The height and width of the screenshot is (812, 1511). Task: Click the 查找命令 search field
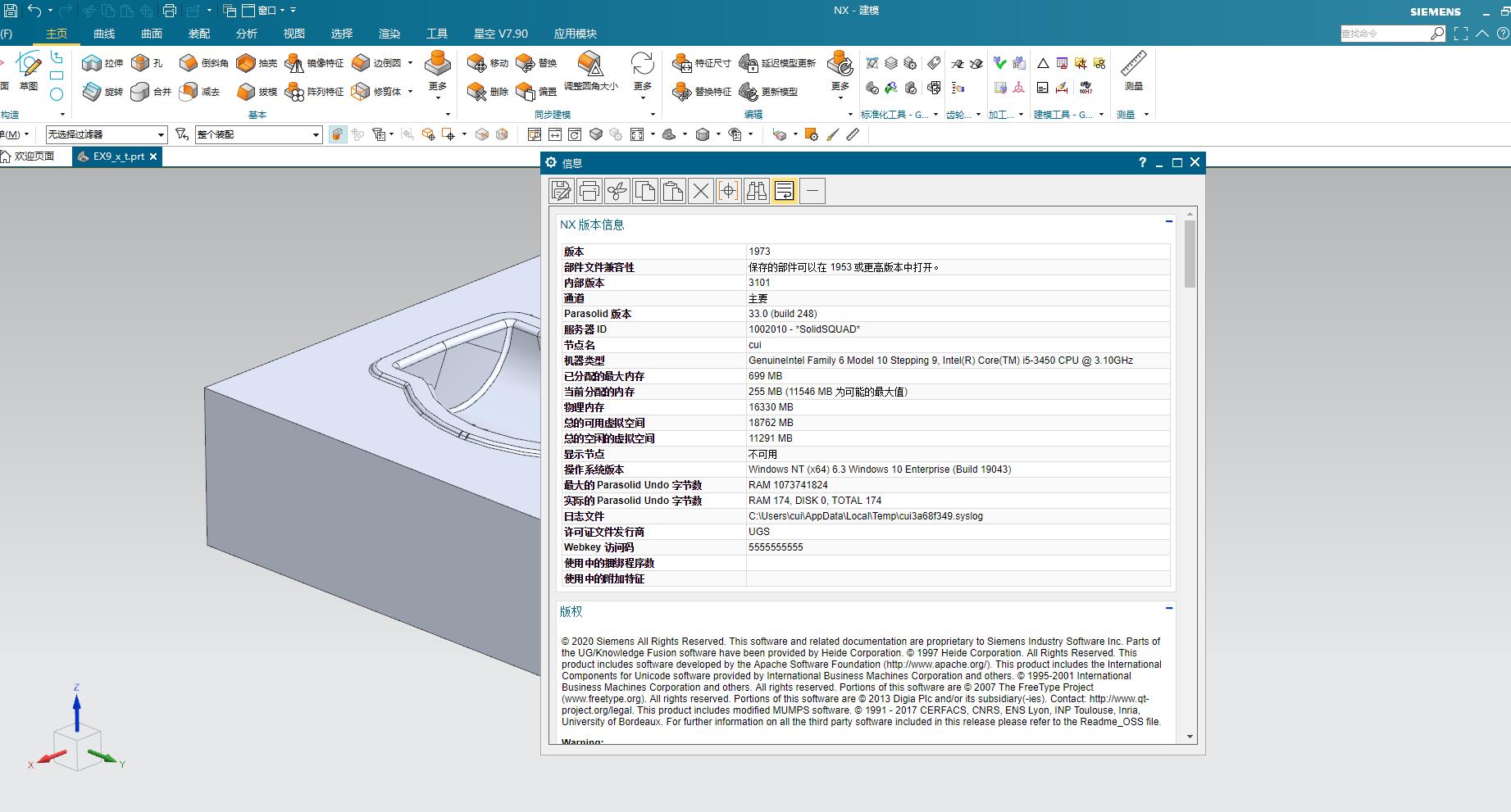pyautogui.click(x=1386, y=34)
